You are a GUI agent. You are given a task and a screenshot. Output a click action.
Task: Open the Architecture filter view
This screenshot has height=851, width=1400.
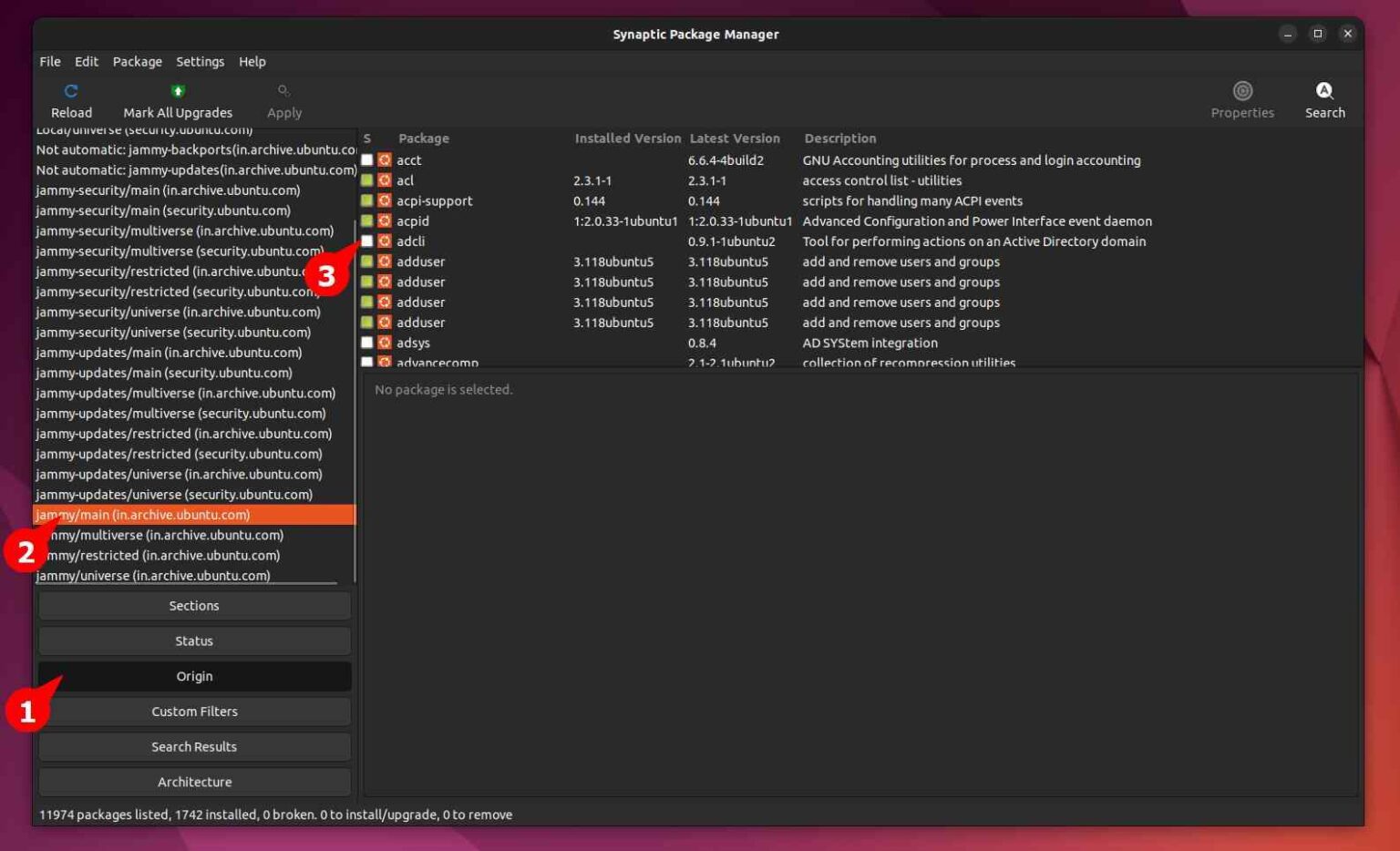(193, 781)
